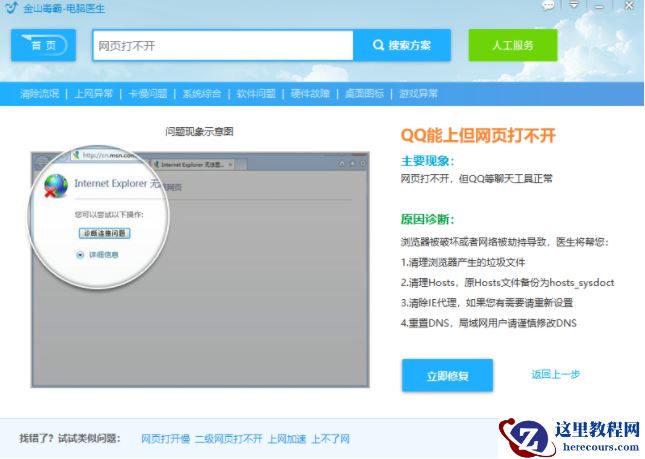The width and height of the screenshot is (645, 459).
Task: Close the 电脑医生 window
Action: [629, 5]
